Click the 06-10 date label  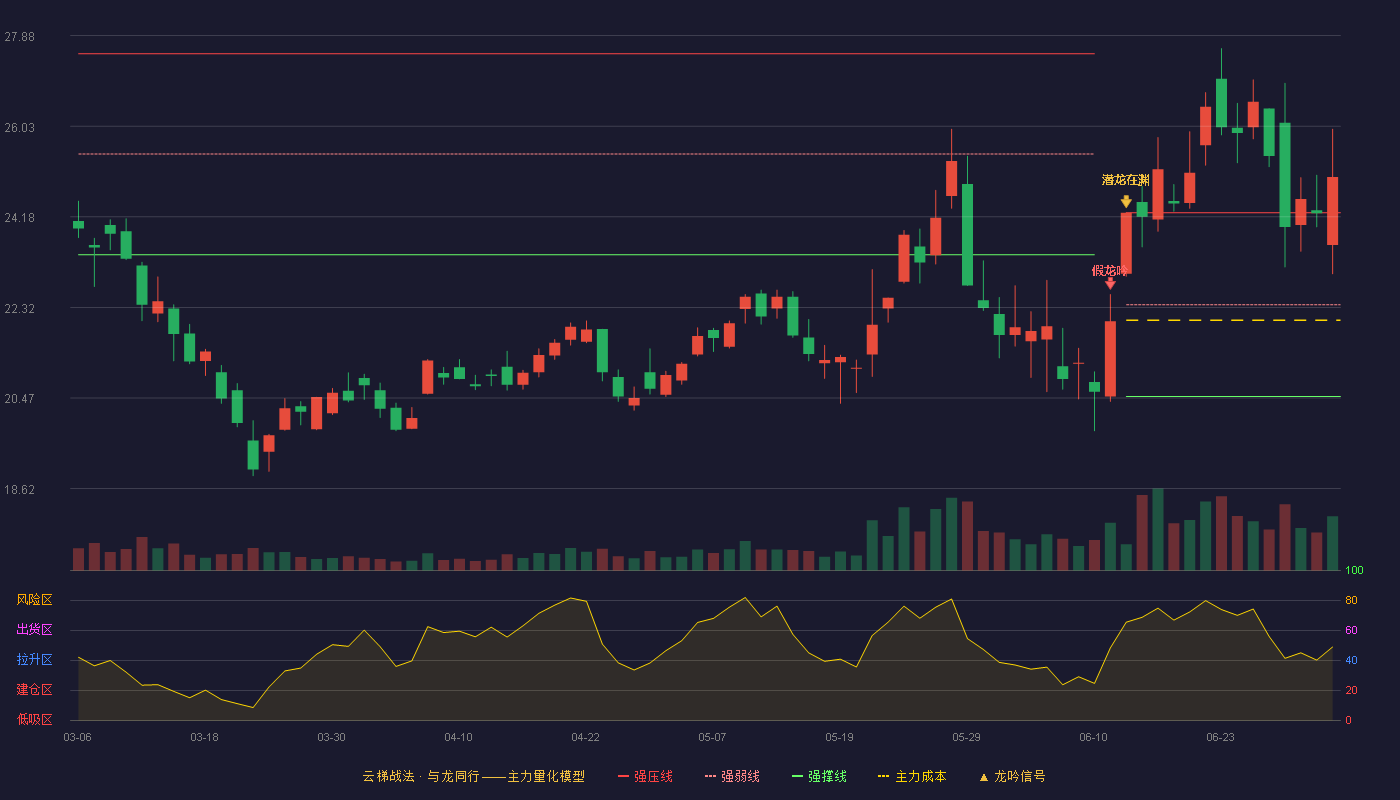[x=1093, y=737]
